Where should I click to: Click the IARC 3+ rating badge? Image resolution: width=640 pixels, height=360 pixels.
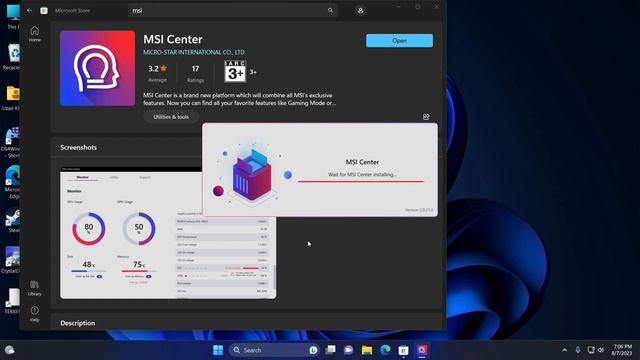235,71
